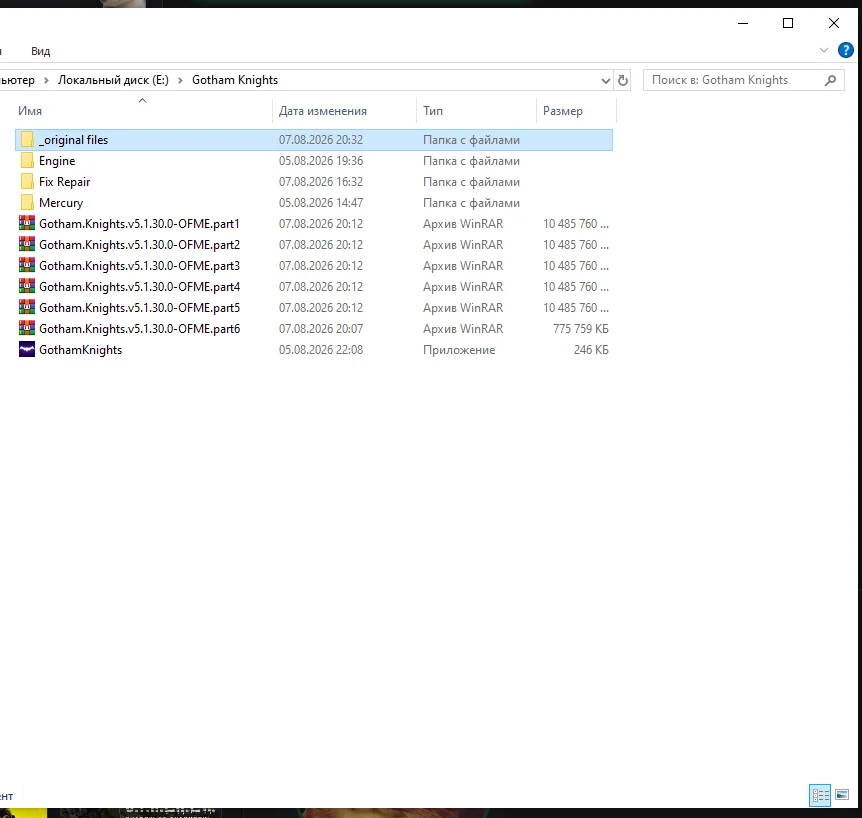The height and width of the screenshot is (818, 862).
Task: Close the Explorer window
Action: click(x=833, y=23)
